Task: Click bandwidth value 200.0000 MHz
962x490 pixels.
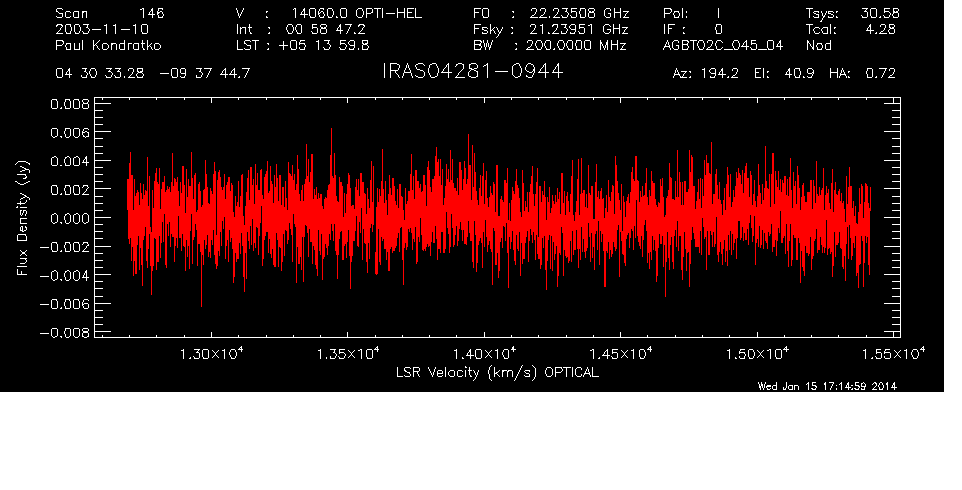Action: [x=576, y=45]
